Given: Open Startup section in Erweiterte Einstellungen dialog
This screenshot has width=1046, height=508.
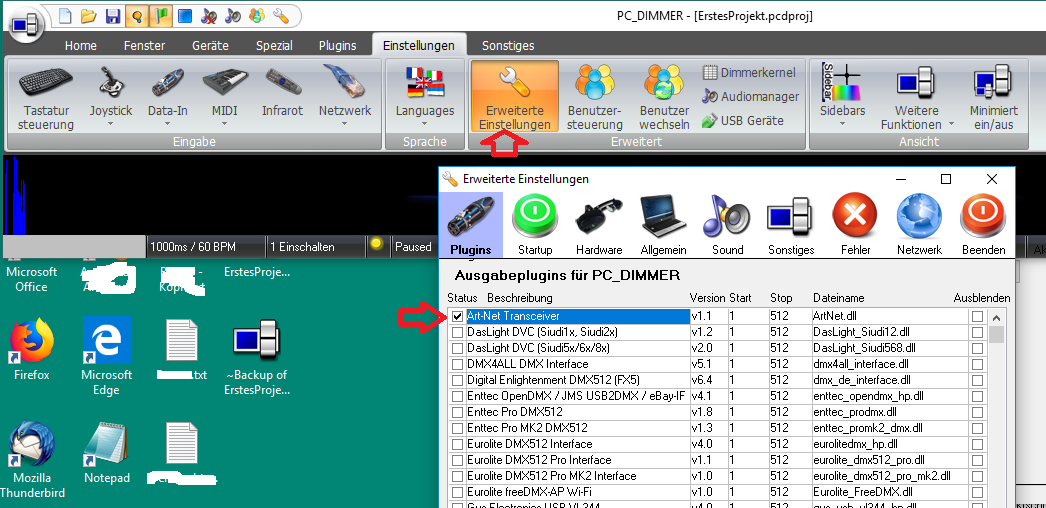Looking at the screenshot, I should [535, 227].
